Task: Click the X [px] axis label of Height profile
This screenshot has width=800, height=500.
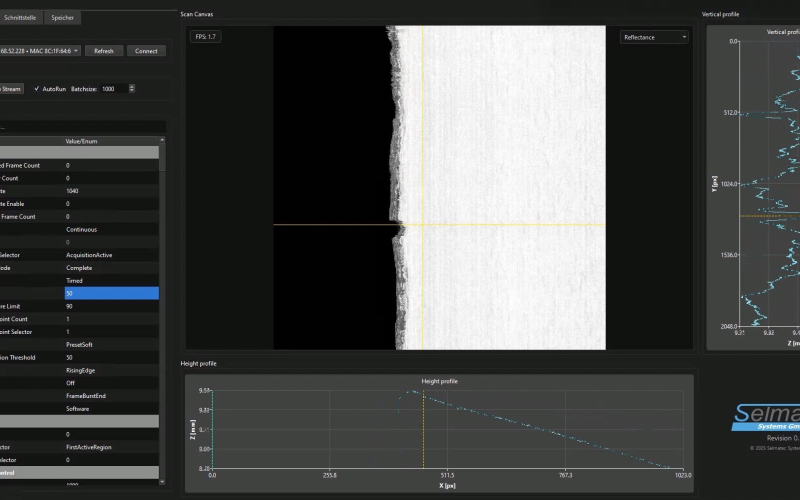Action: (x=447, y=486)
